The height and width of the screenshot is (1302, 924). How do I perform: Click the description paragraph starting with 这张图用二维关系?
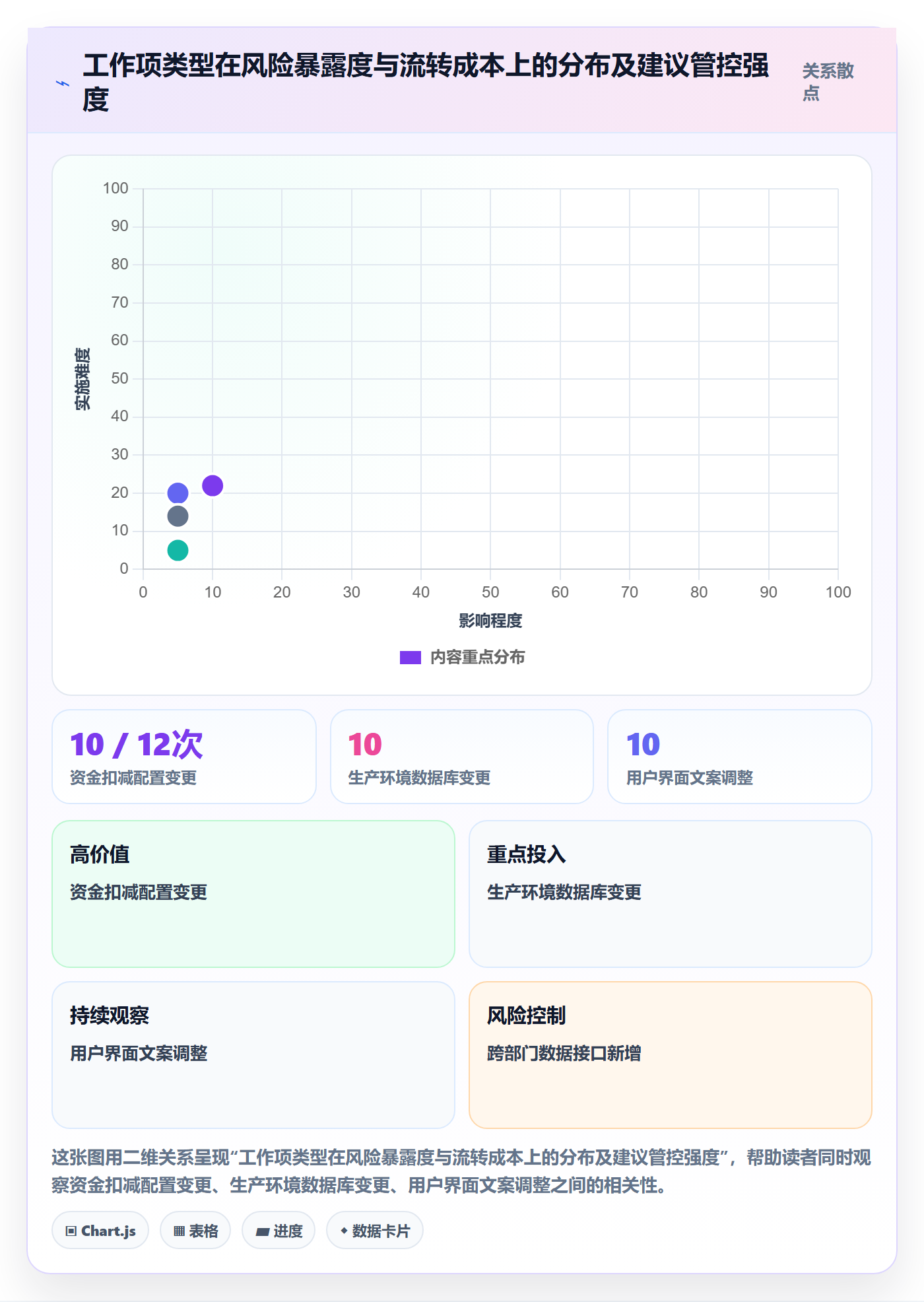[x=461, y=1171]
